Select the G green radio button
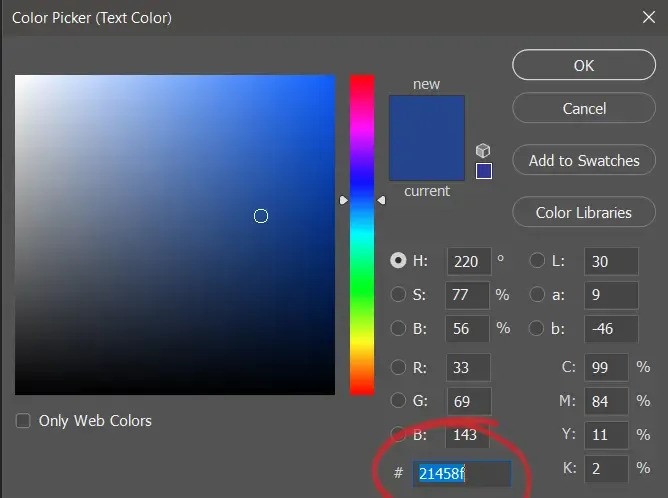The width and height of the screenshot is (668, 498). point(399,402)
